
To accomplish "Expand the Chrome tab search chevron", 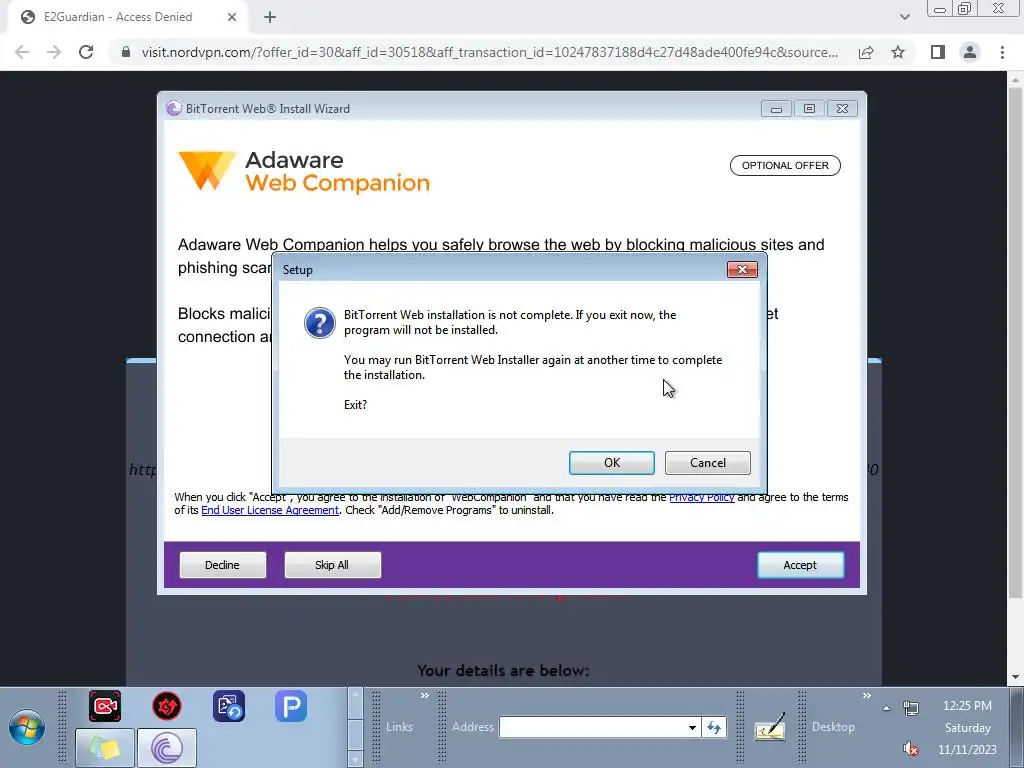I will coord(904,17).
